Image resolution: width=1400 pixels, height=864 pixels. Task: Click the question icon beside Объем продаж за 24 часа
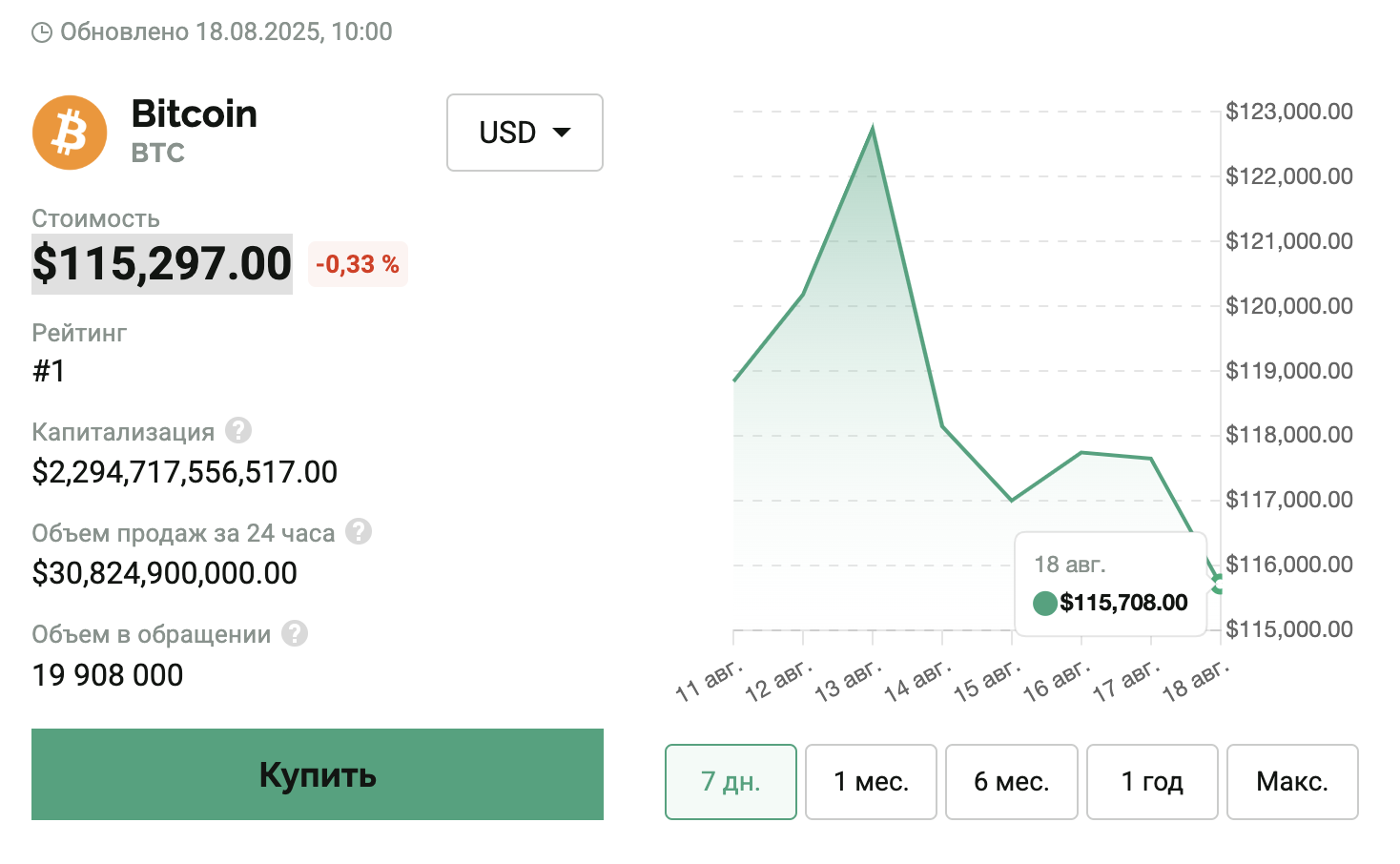tap(359, 531)
